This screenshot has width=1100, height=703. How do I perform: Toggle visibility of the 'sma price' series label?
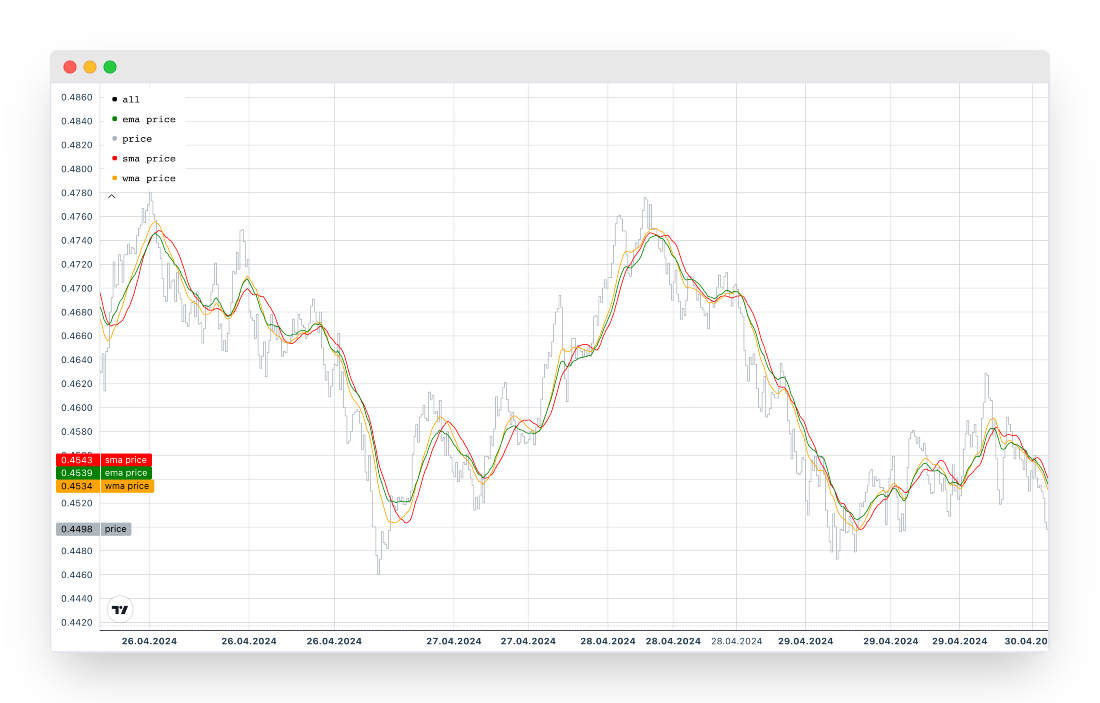click(148, 158)
